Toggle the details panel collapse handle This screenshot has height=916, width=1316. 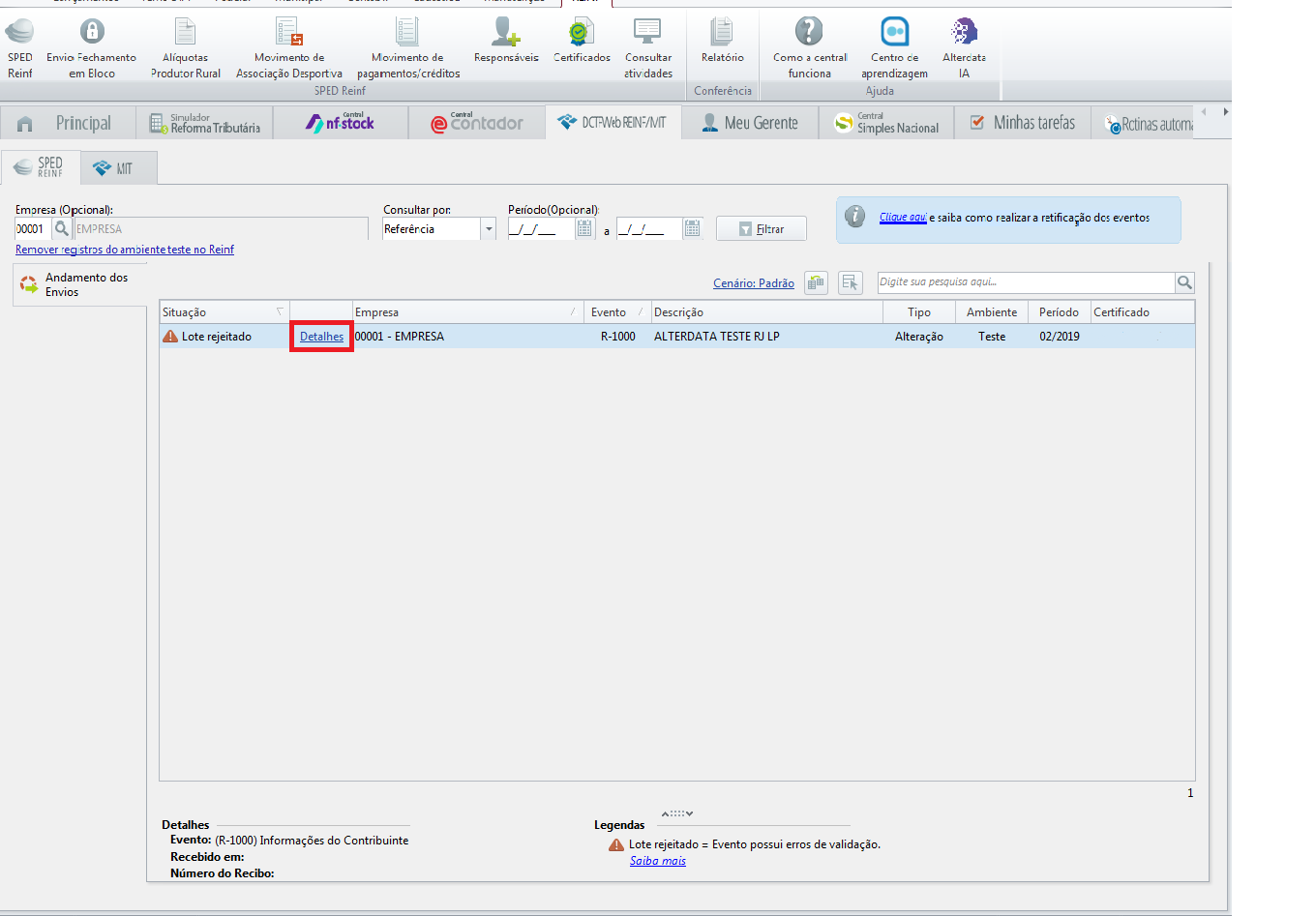pyautogui.click(x=677, y=813)
